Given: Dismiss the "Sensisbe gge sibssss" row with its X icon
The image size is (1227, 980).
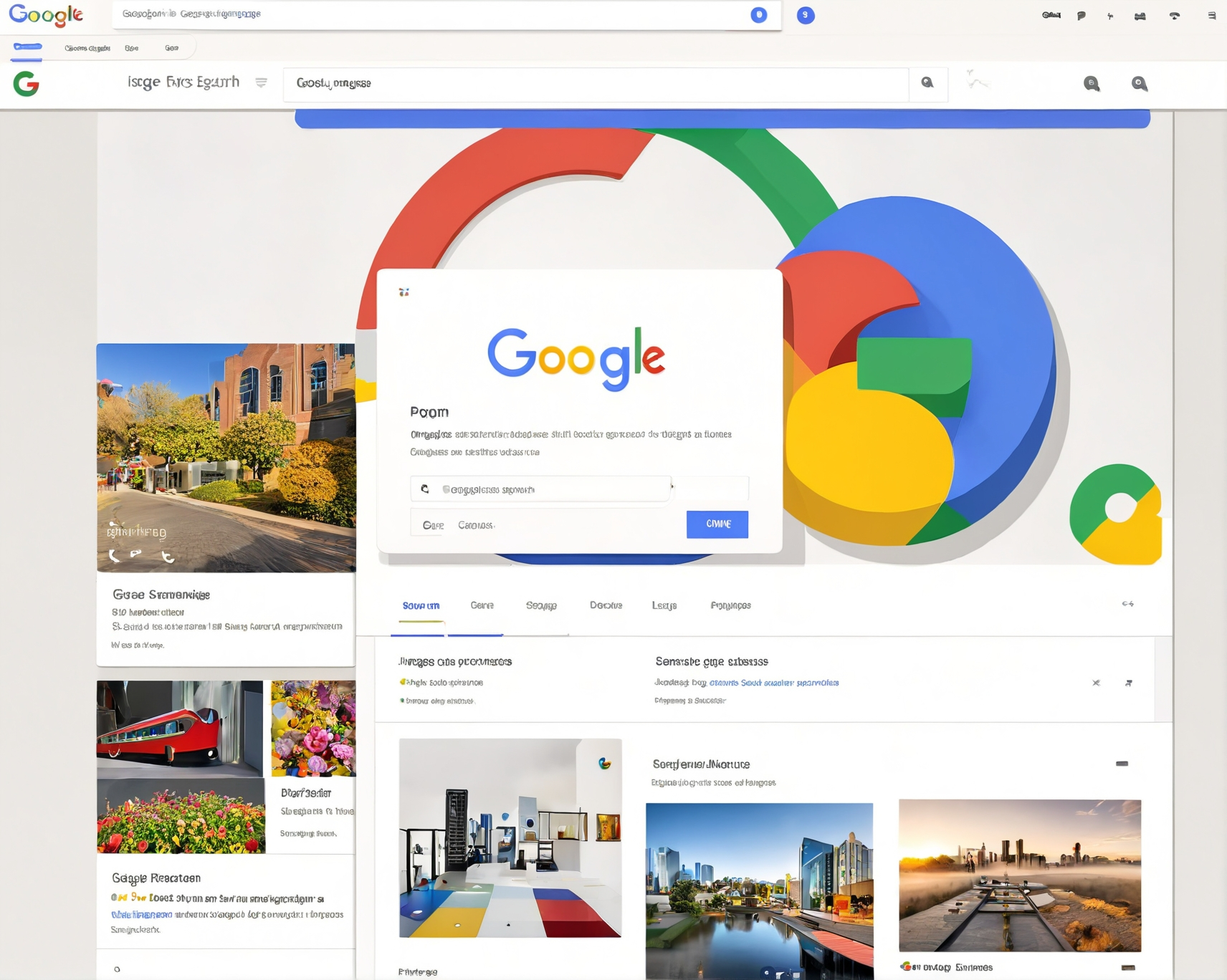Looking at the screenshot, I should click(x=1096, y=683).
